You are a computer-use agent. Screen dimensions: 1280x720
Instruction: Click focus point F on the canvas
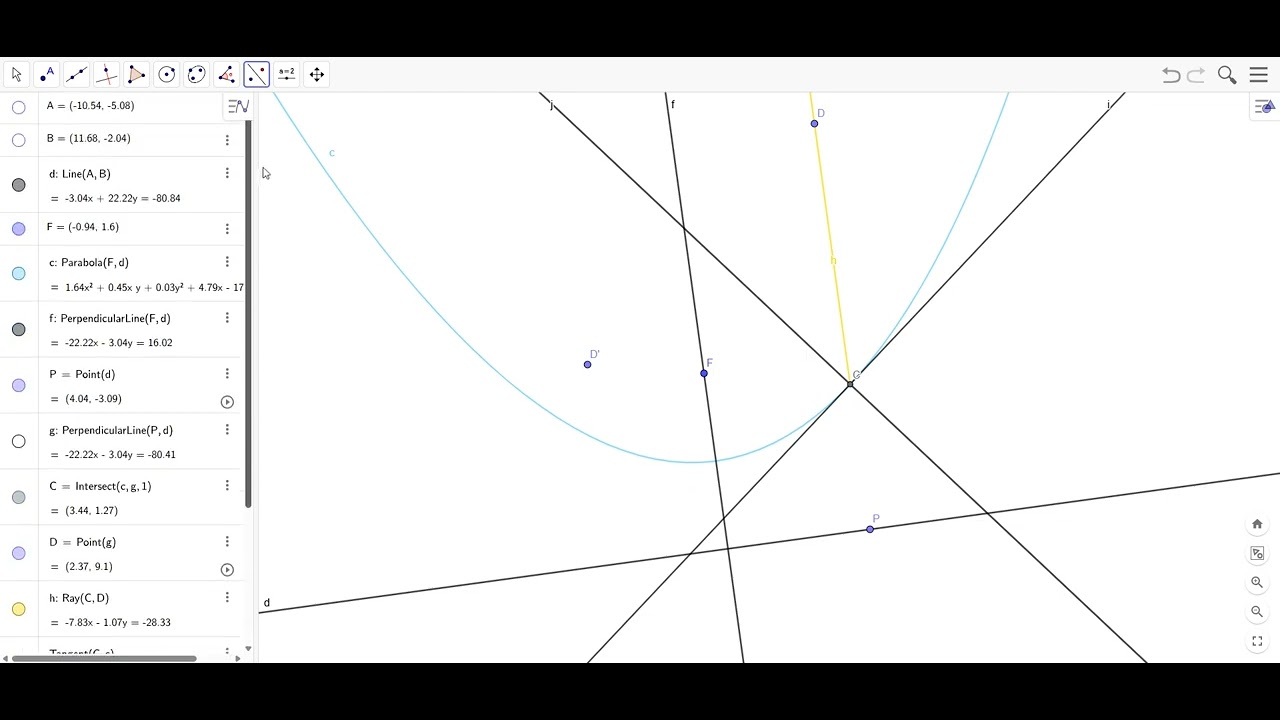[704, 373]
